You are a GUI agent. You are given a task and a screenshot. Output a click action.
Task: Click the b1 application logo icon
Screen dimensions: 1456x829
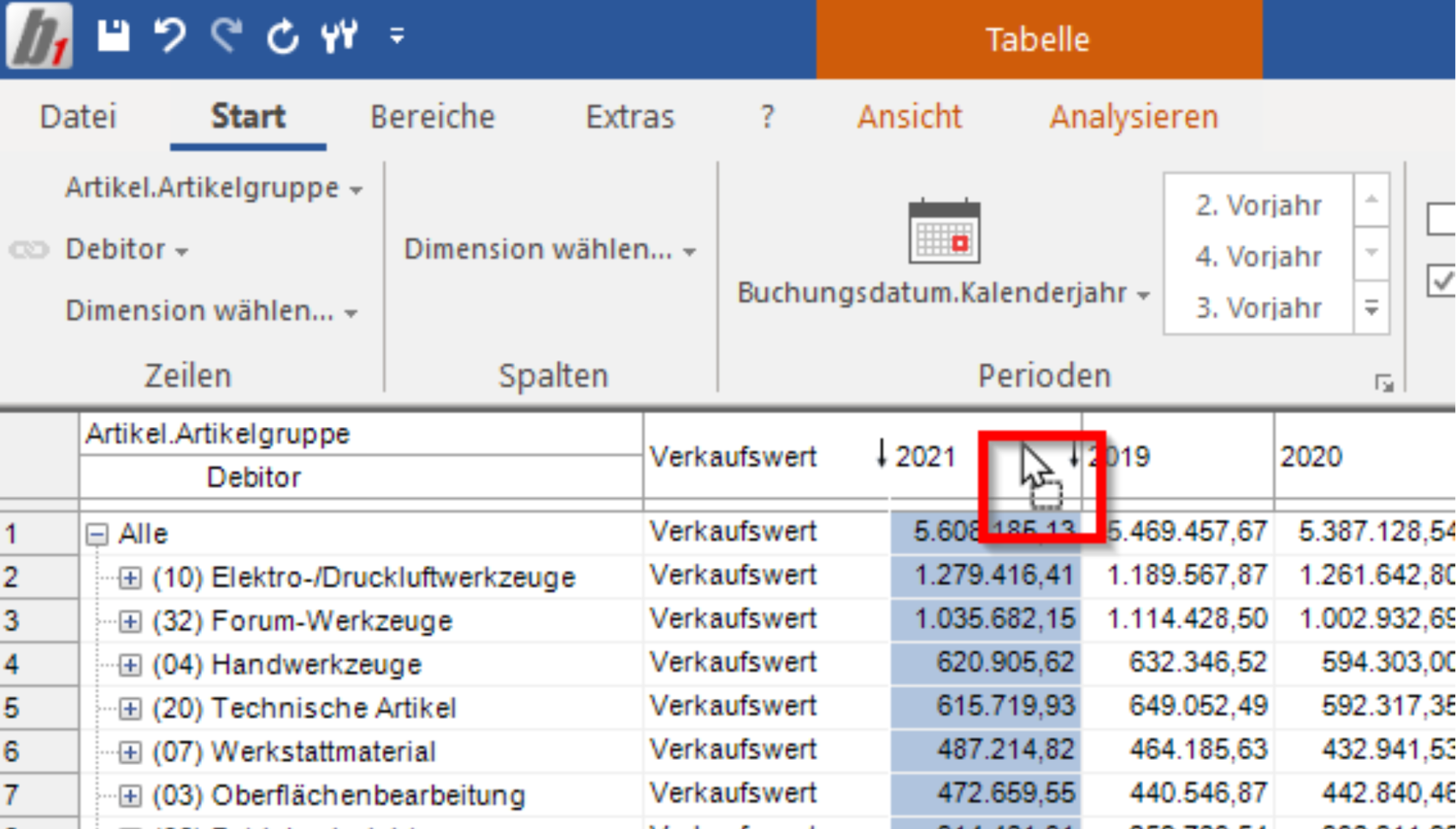pos(39,36)
